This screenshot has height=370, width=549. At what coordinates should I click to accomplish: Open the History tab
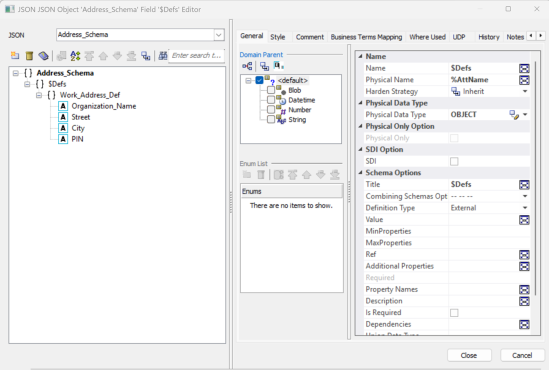pyautogui.click(x=489, y=37)
